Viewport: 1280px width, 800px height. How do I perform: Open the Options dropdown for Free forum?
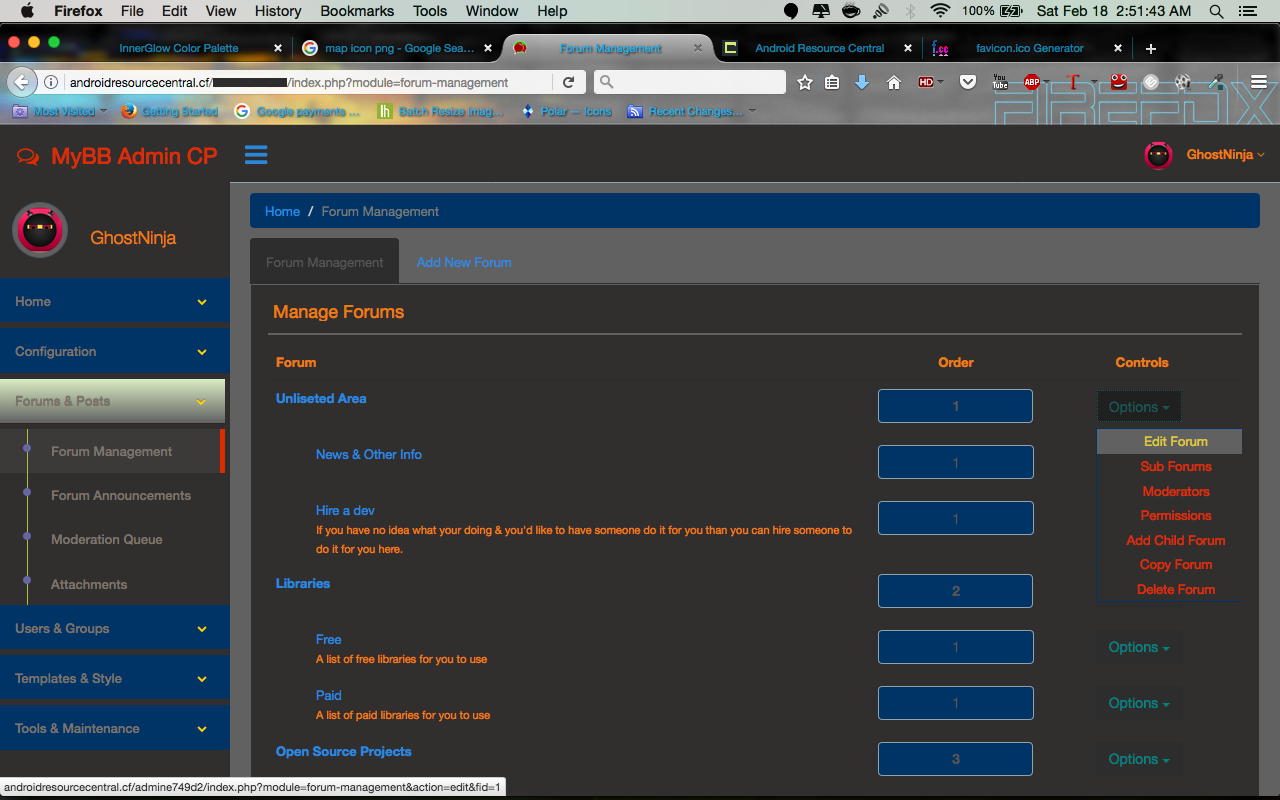1138,647
